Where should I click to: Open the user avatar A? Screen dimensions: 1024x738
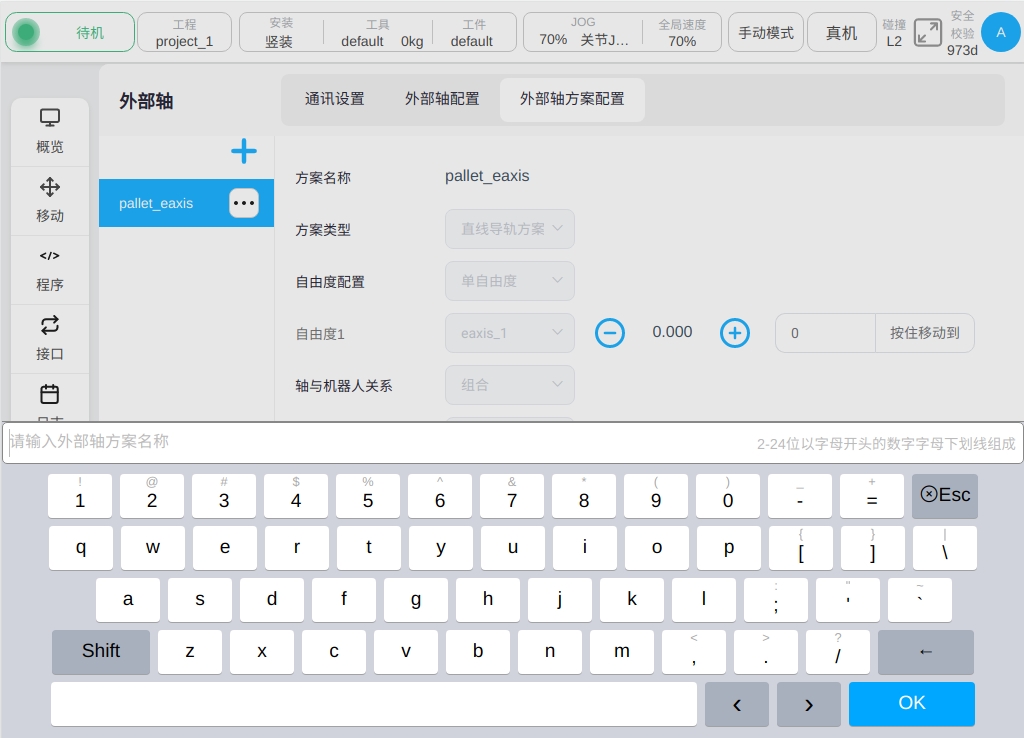pos(1000,32)
